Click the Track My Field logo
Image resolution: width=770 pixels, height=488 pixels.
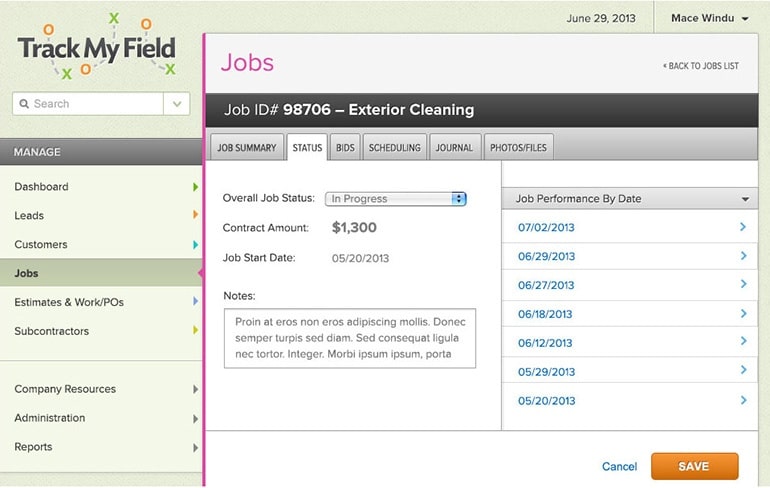[96, 46]
